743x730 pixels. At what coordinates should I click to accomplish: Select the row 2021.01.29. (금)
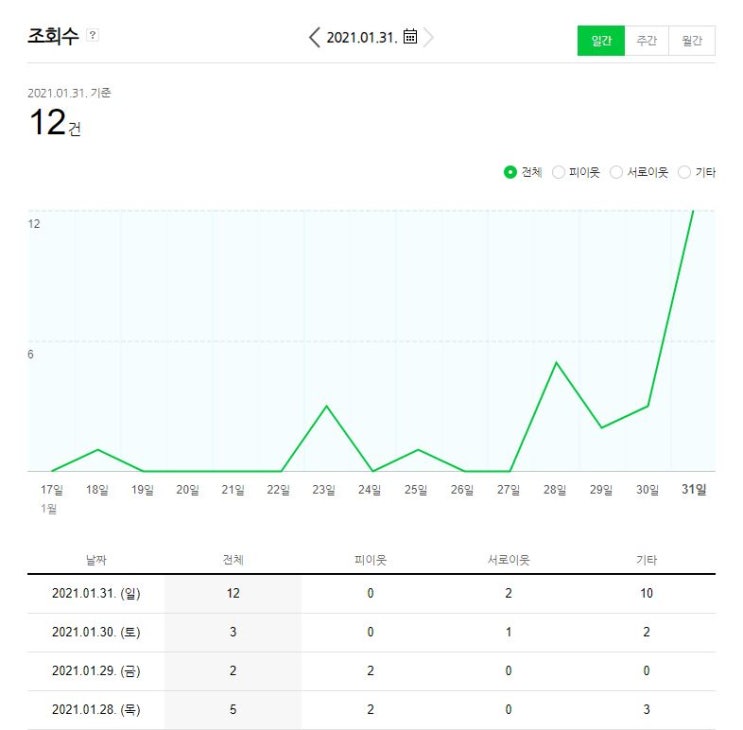coord(372,671)
